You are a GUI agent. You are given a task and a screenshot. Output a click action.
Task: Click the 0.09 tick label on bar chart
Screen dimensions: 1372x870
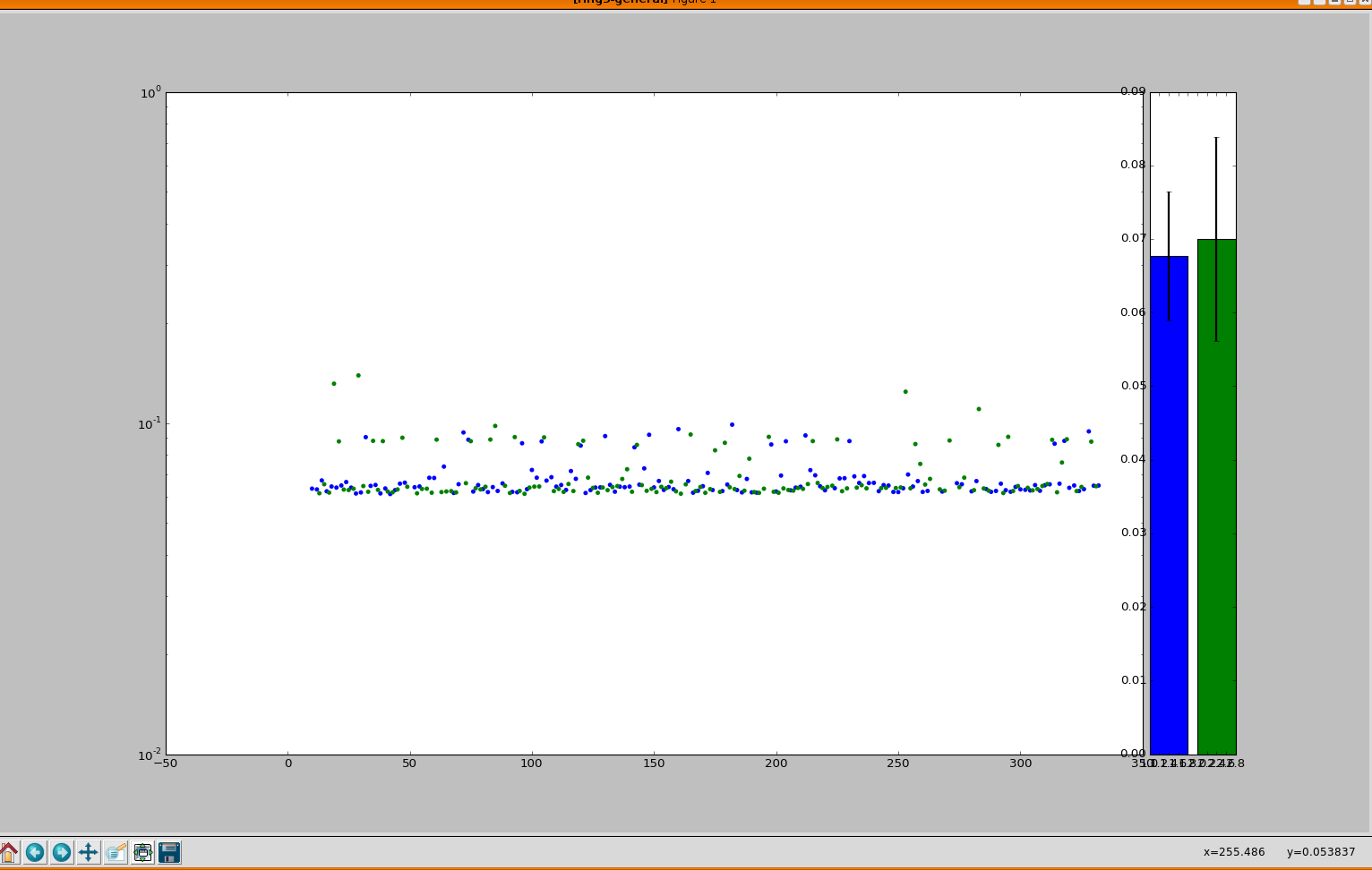(x=1132, y=91)
